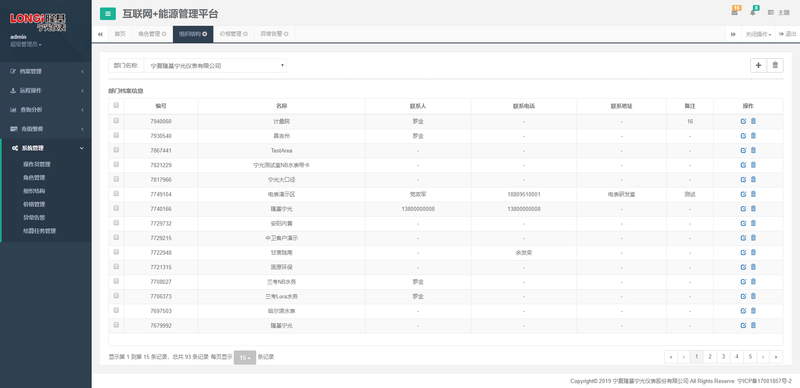Click TestArea name cell
The height and width of the screenshot is (388, 800).
point(282,151)
